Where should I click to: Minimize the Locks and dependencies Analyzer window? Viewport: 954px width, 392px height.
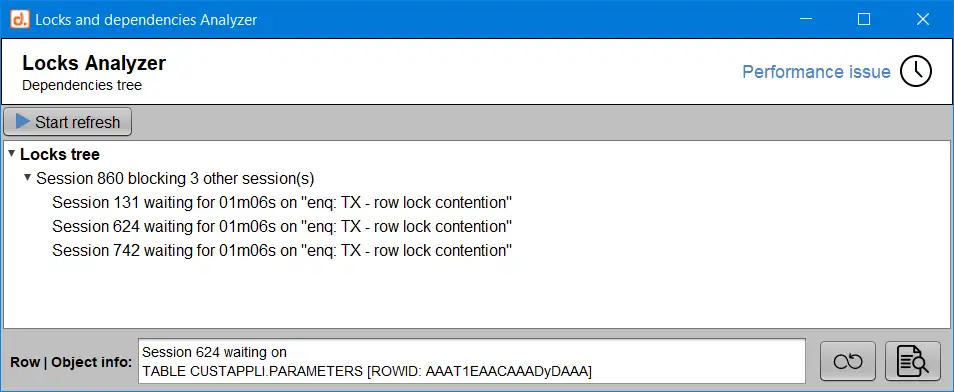(806, 19)
